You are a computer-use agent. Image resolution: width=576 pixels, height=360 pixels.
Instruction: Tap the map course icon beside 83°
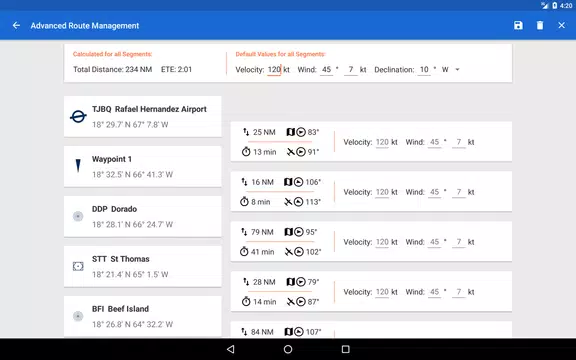(x=290, y=132)
